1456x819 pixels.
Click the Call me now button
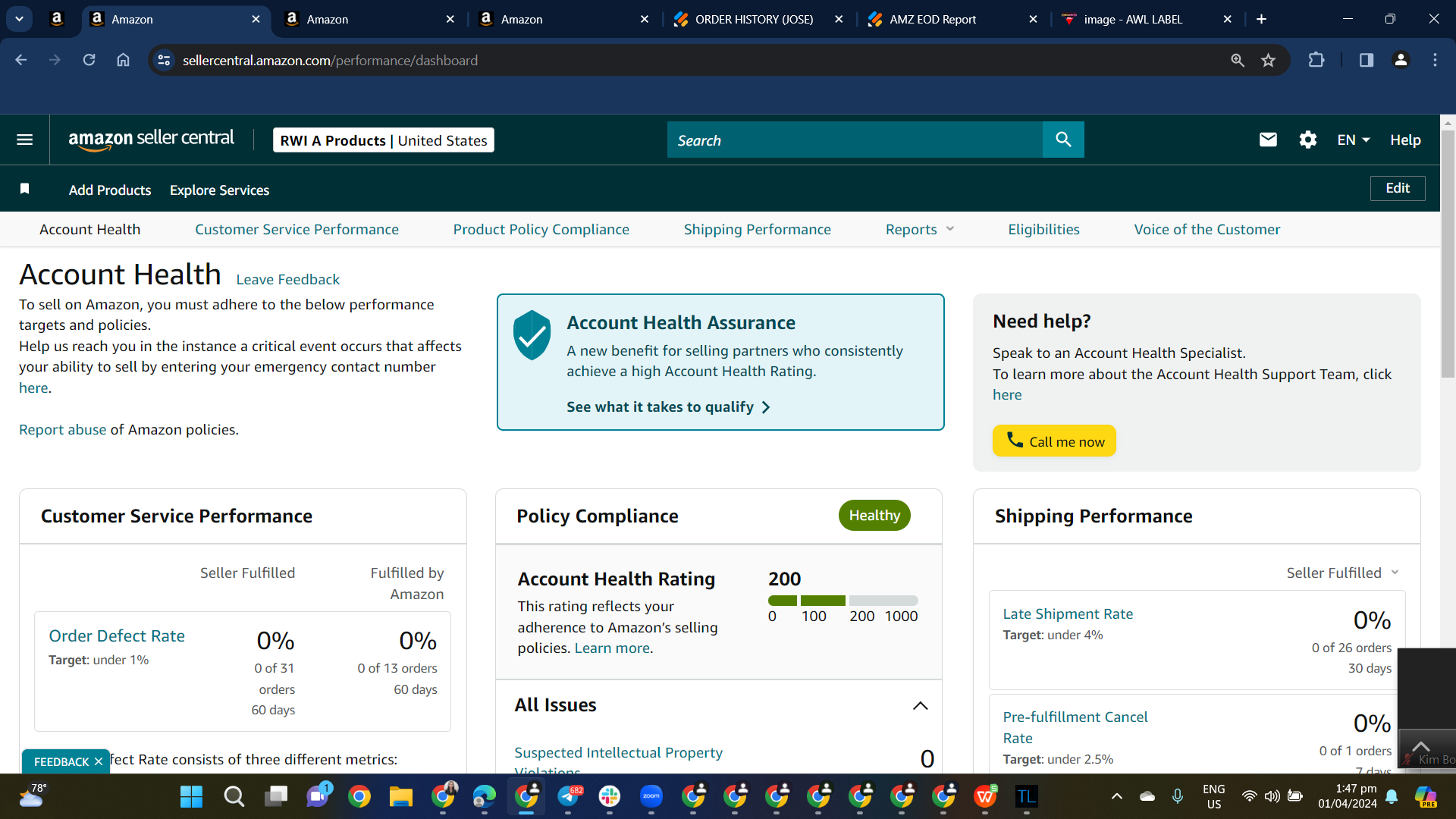[x=1054, y=441]
